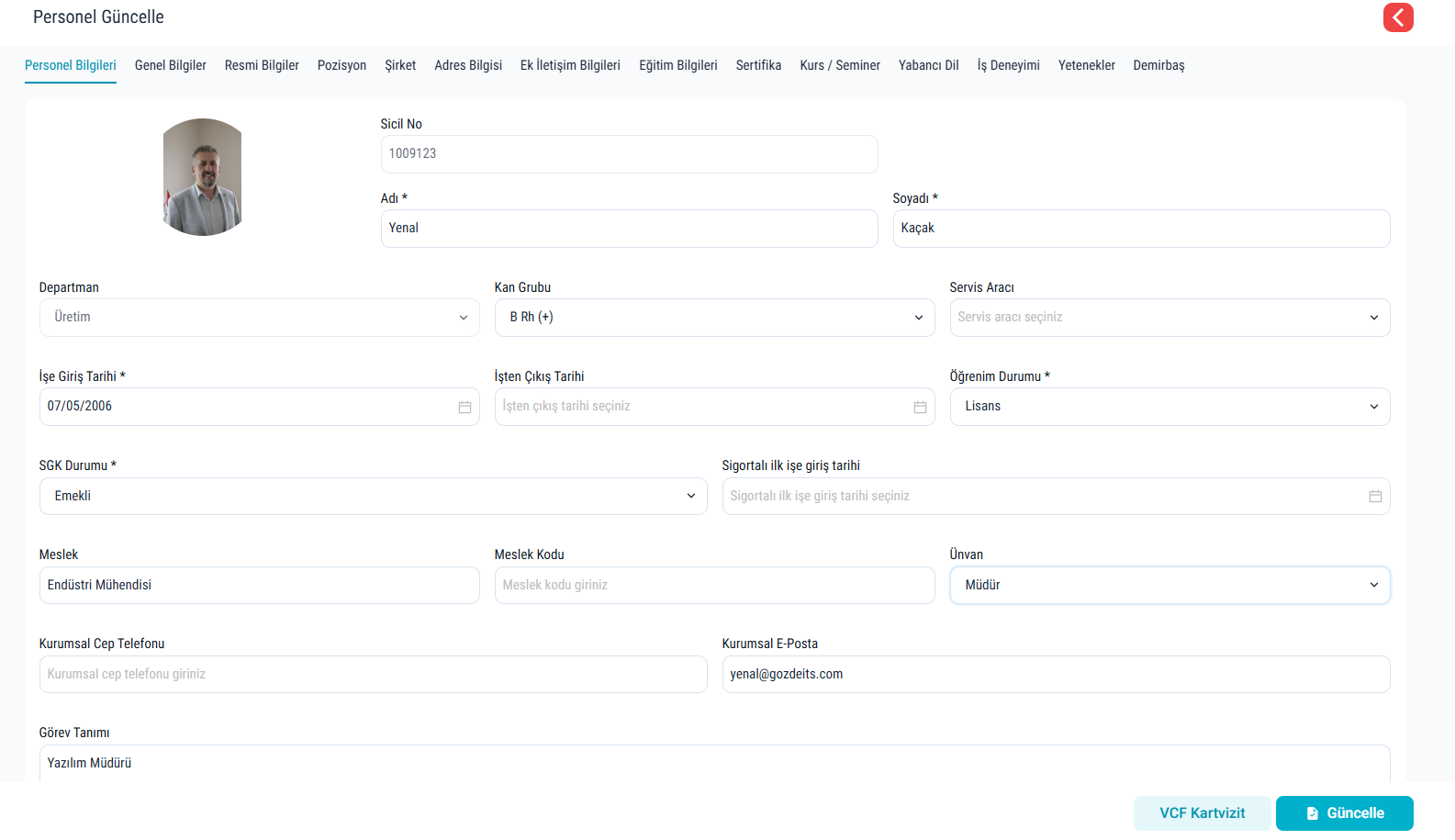This screenshot has width=1455, height=840.
Task: Expand the Ünvan dropdown
Action: point(1170,585)
